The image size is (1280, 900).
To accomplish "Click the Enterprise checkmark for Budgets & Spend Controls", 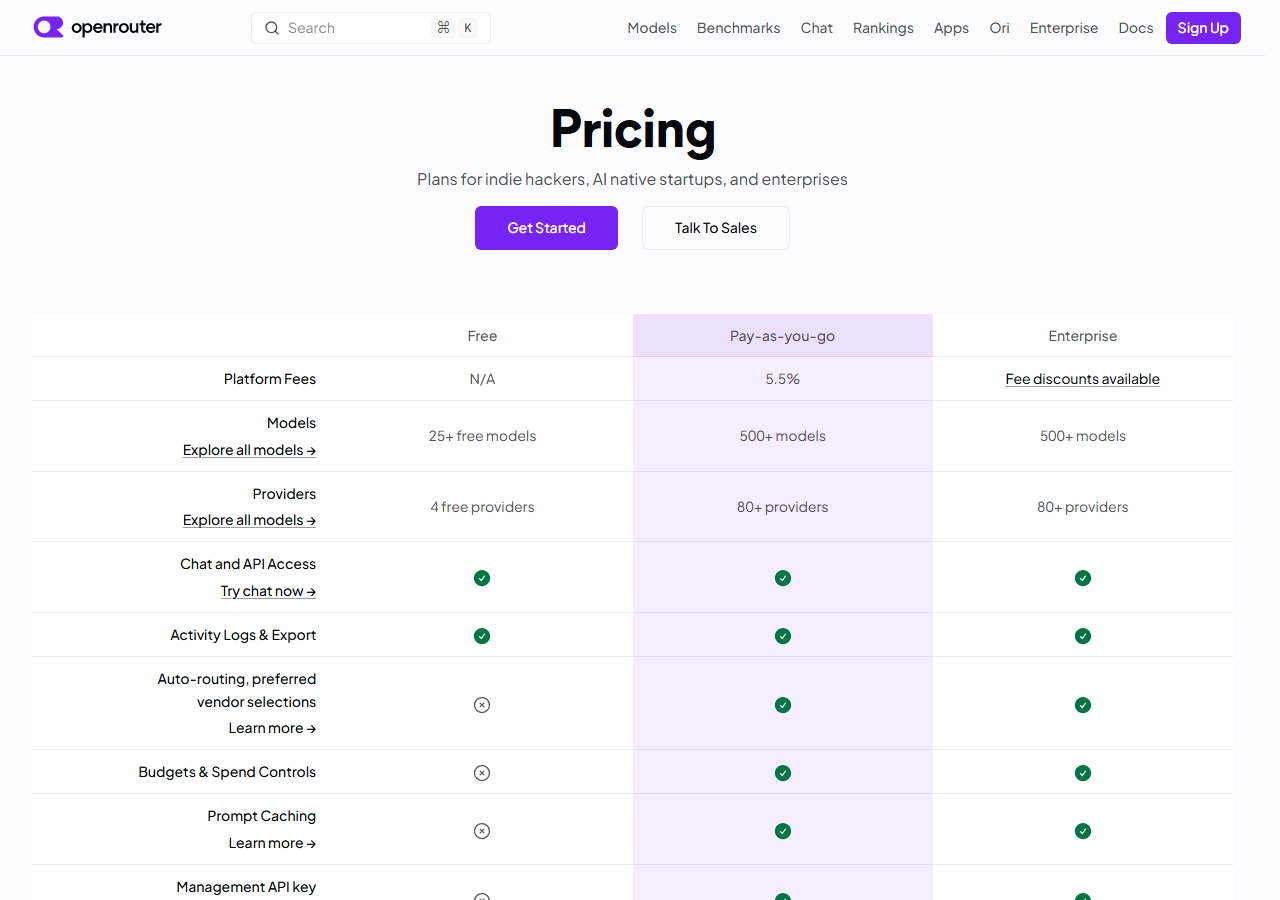I will point(1083,773).
